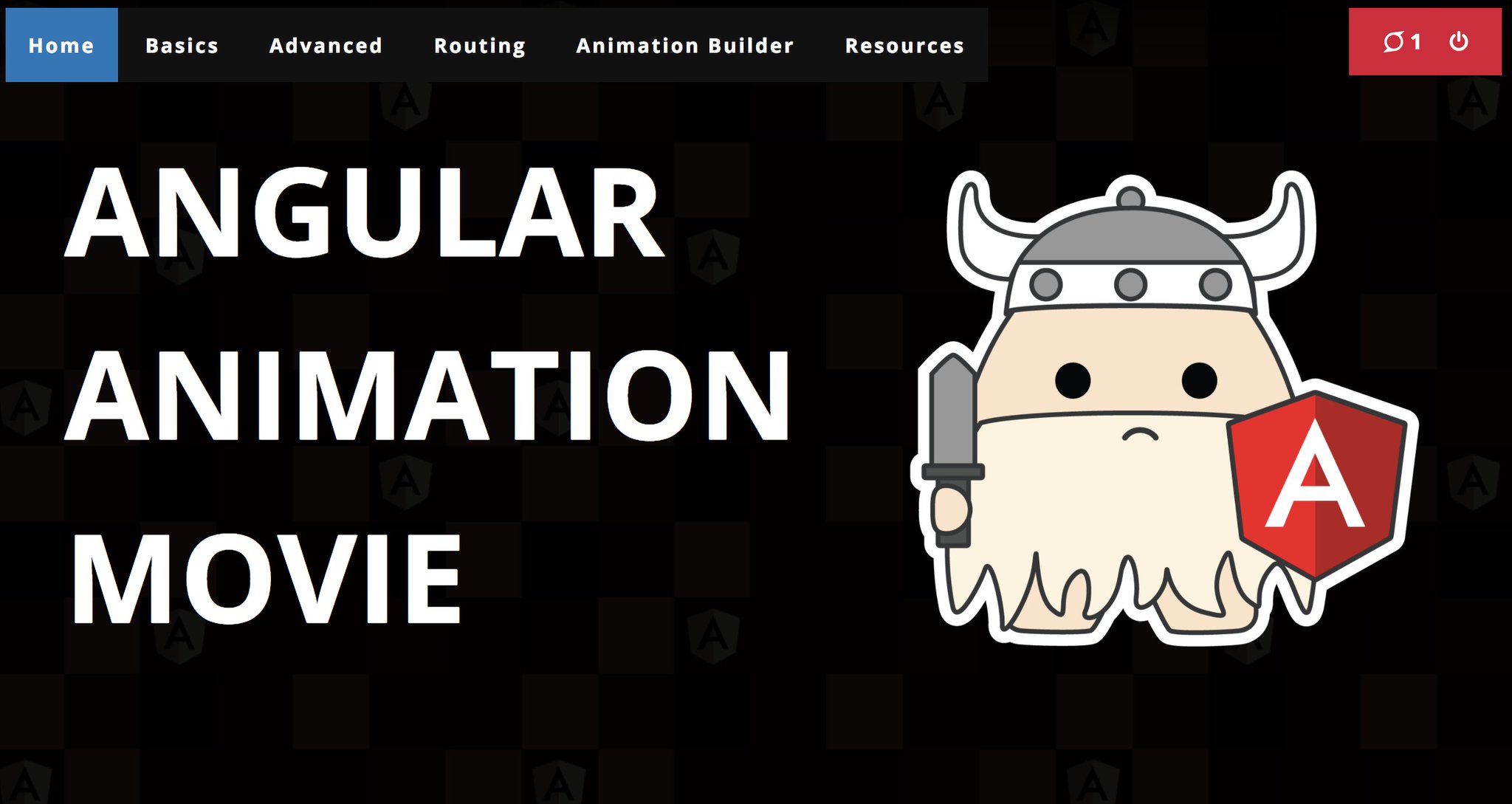Screen dimensions: 1512x804
Task: Click the mascot's left eye
Action: 1072,380
